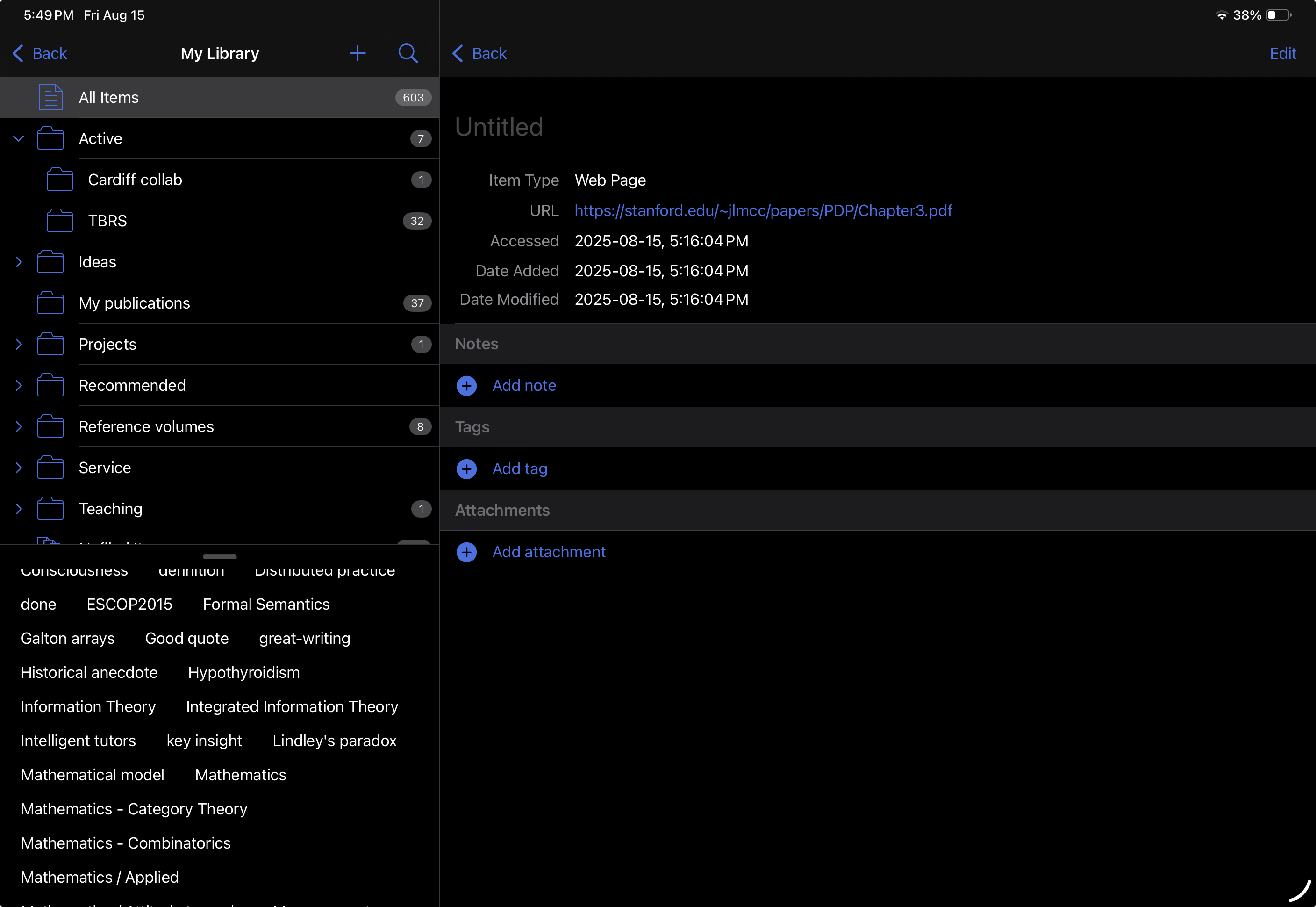Expand the Teaching collection chevron
Viewport: 1316px width, 907px height.
(x=19, y=509)
